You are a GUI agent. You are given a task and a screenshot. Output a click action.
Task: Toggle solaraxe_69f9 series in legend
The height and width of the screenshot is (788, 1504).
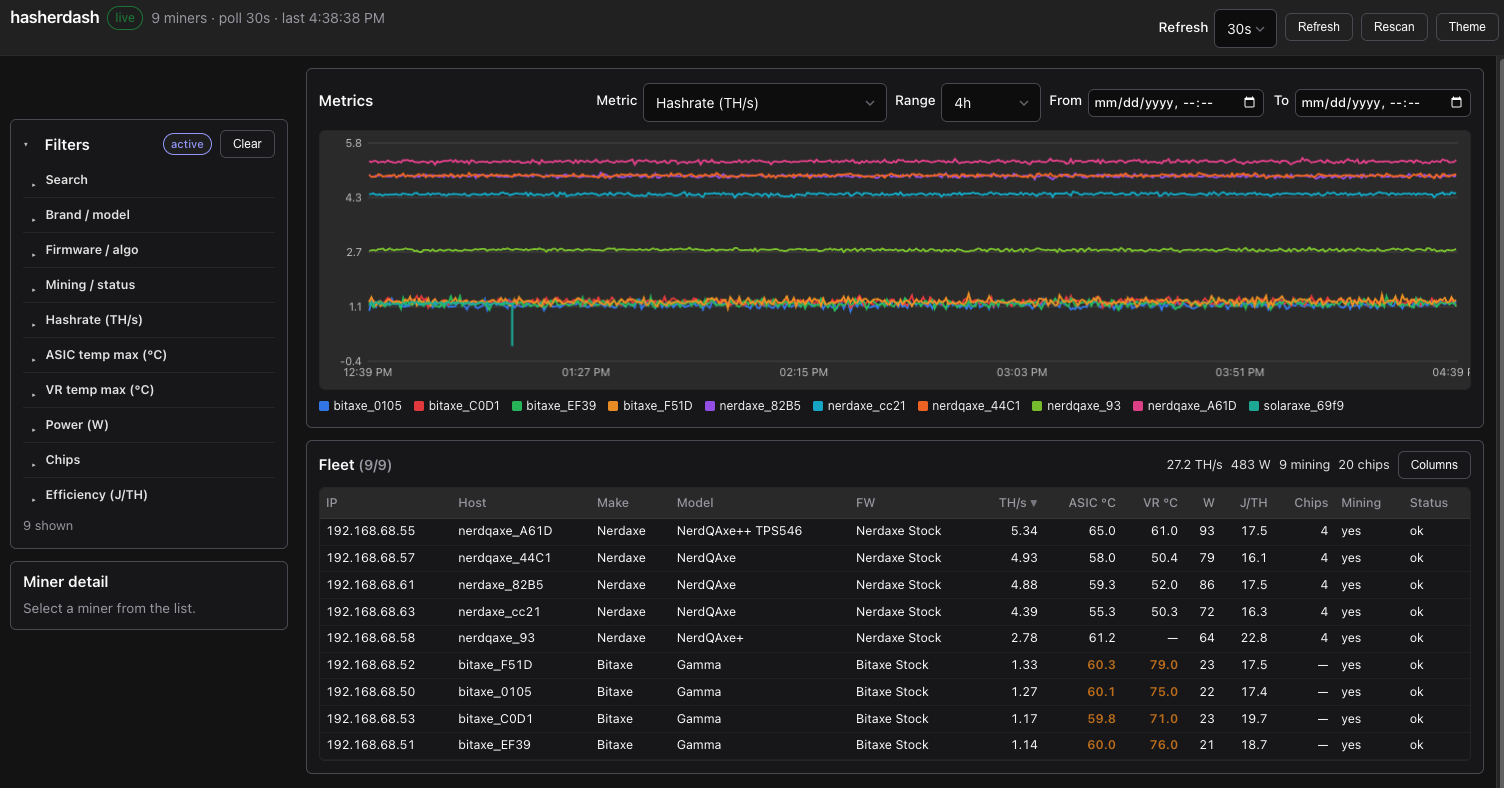pyautogui.click(x=1297, y=406)
